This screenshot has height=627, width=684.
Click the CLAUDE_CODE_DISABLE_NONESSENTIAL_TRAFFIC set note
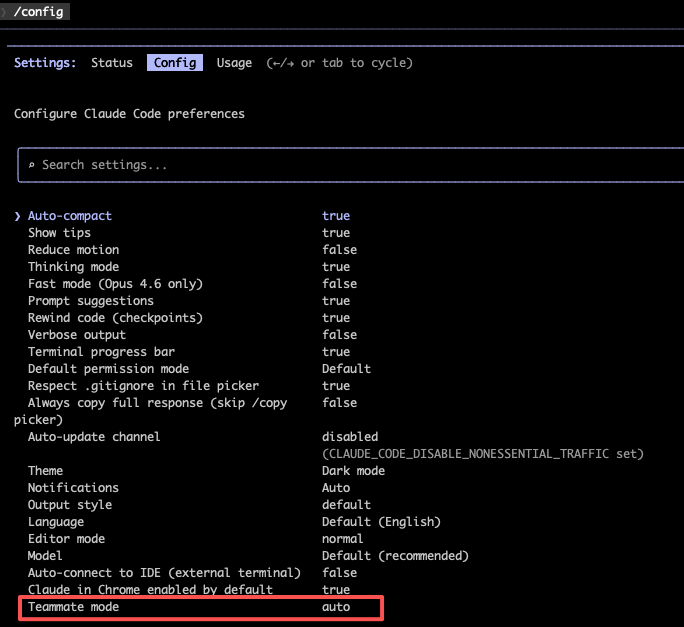coord(483,454)
